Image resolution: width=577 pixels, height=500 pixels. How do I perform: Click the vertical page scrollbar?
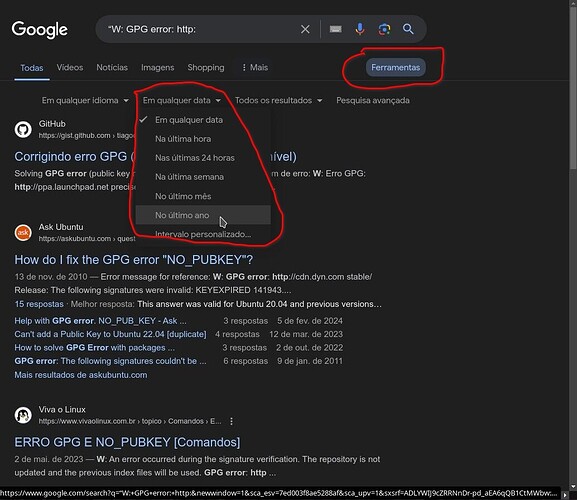(x=573, y=243)
